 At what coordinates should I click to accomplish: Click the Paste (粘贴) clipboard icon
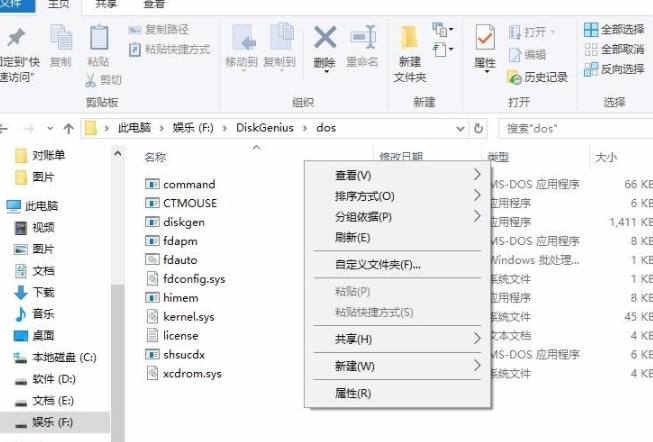99,37
